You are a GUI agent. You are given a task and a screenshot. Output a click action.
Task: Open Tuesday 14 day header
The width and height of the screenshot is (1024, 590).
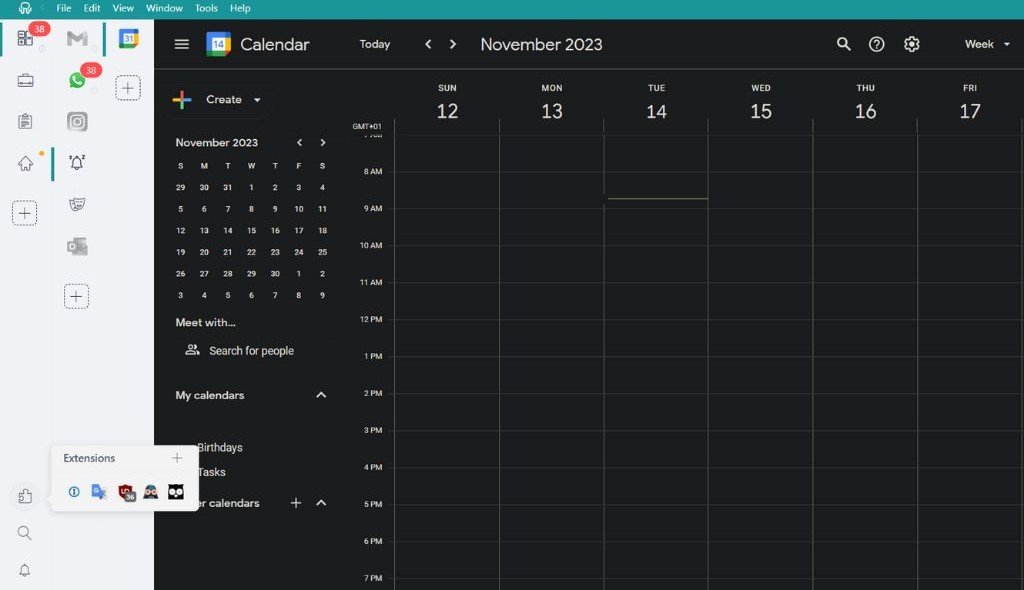tap(656, 104)
